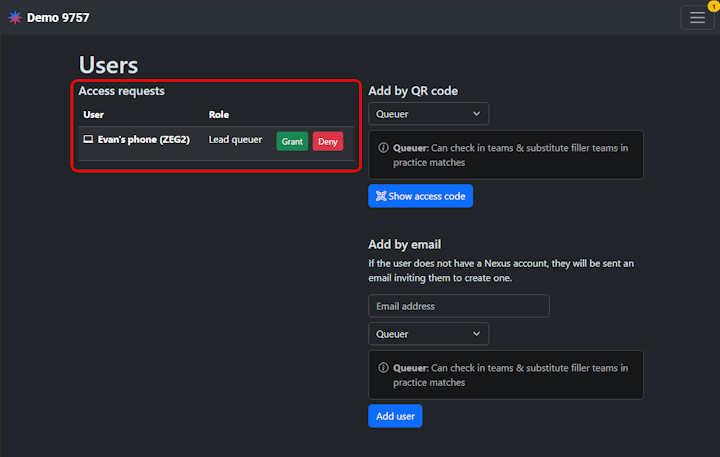Click the info icon under Add by QR code
720x457 pixels.
[384, 148]
